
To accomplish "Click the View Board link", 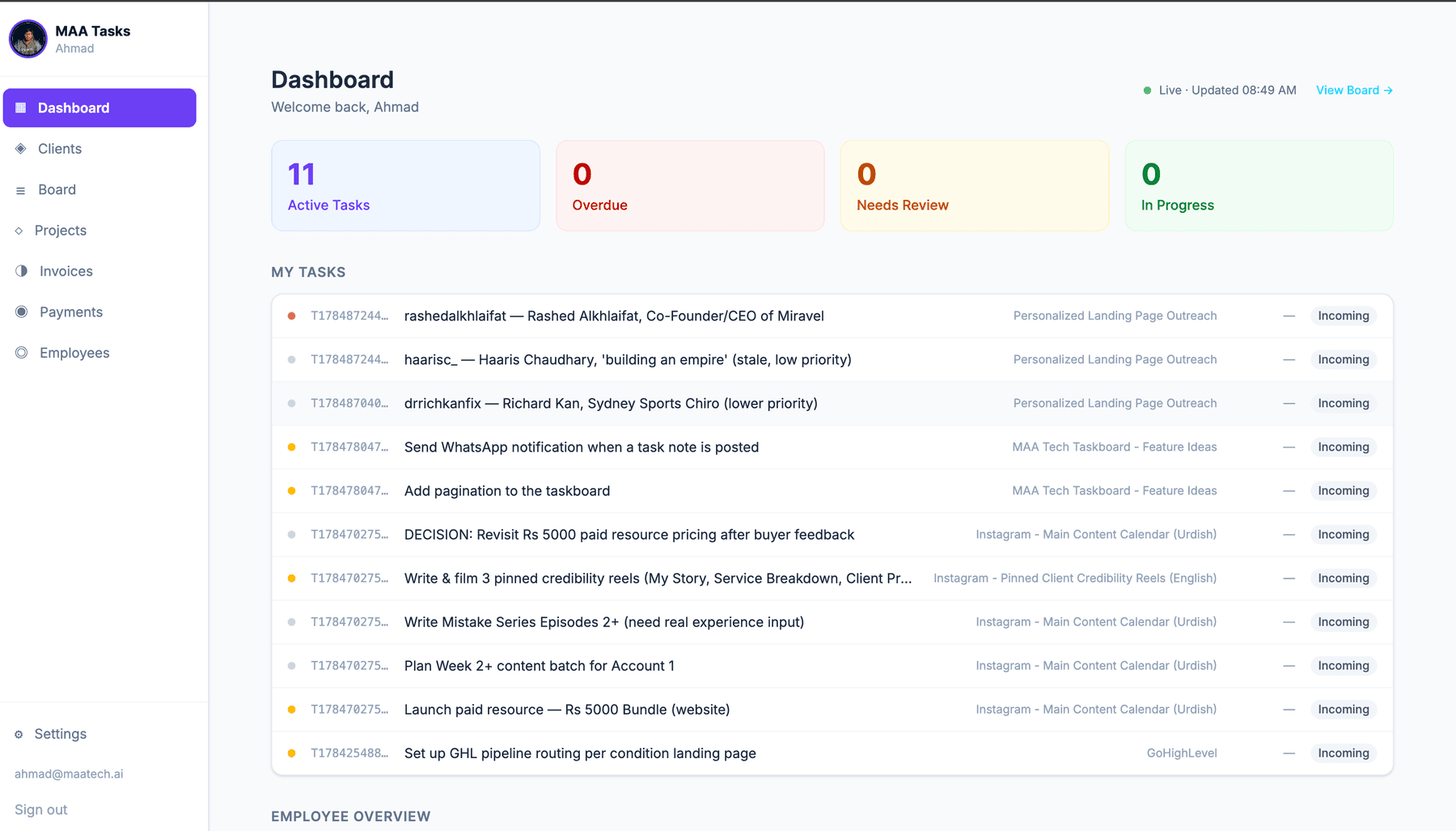I will click(1354, 90).
